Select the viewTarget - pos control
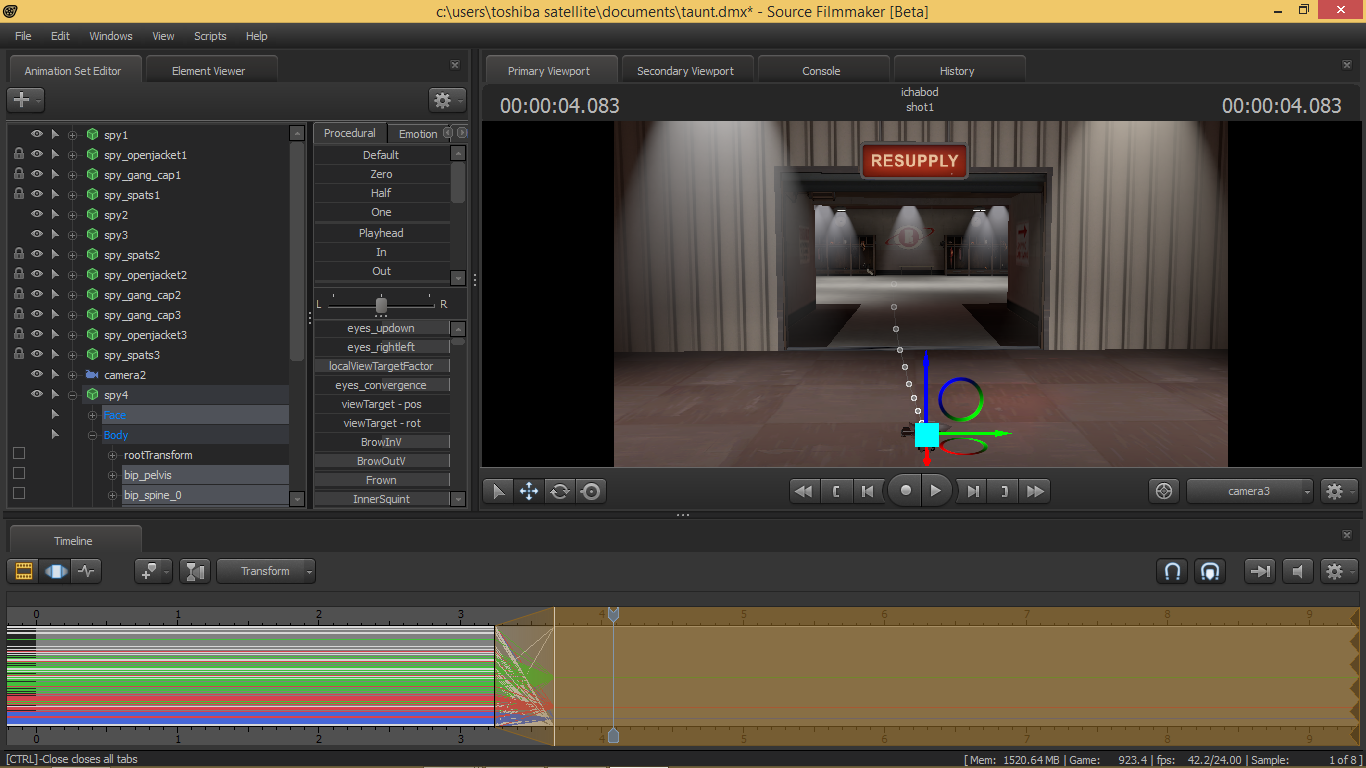 point(381,404)
